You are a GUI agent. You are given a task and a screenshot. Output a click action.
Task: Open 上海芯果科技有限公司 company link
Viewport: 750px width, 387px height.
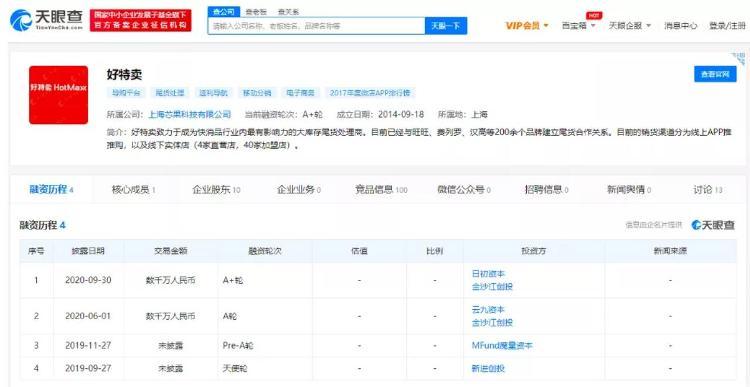click(190, 115)
